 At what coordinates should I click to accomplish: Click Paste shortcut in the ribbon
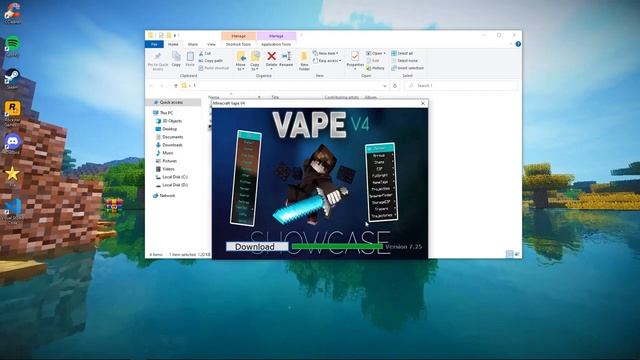click(214, 68)
